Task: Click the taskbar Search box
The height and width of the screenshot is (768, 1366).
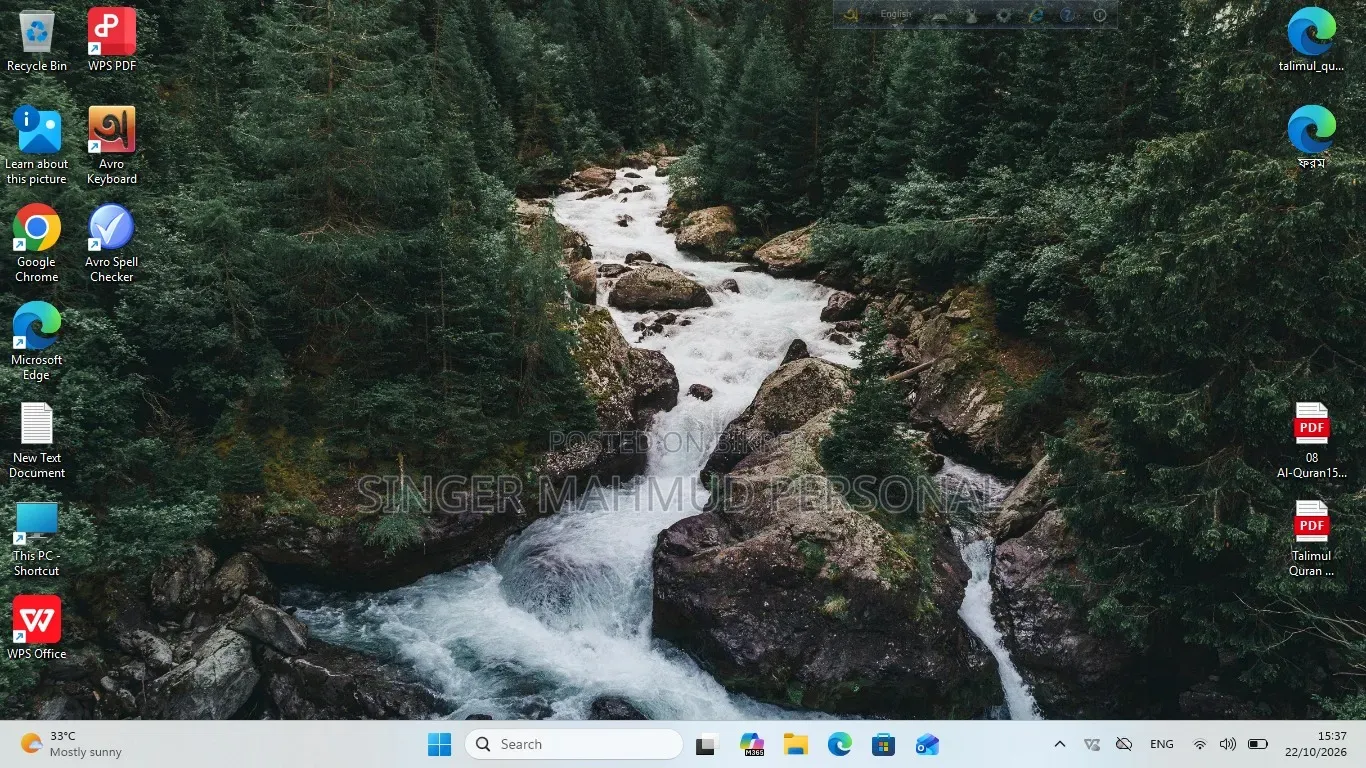Action: click(x=574, y=744)
